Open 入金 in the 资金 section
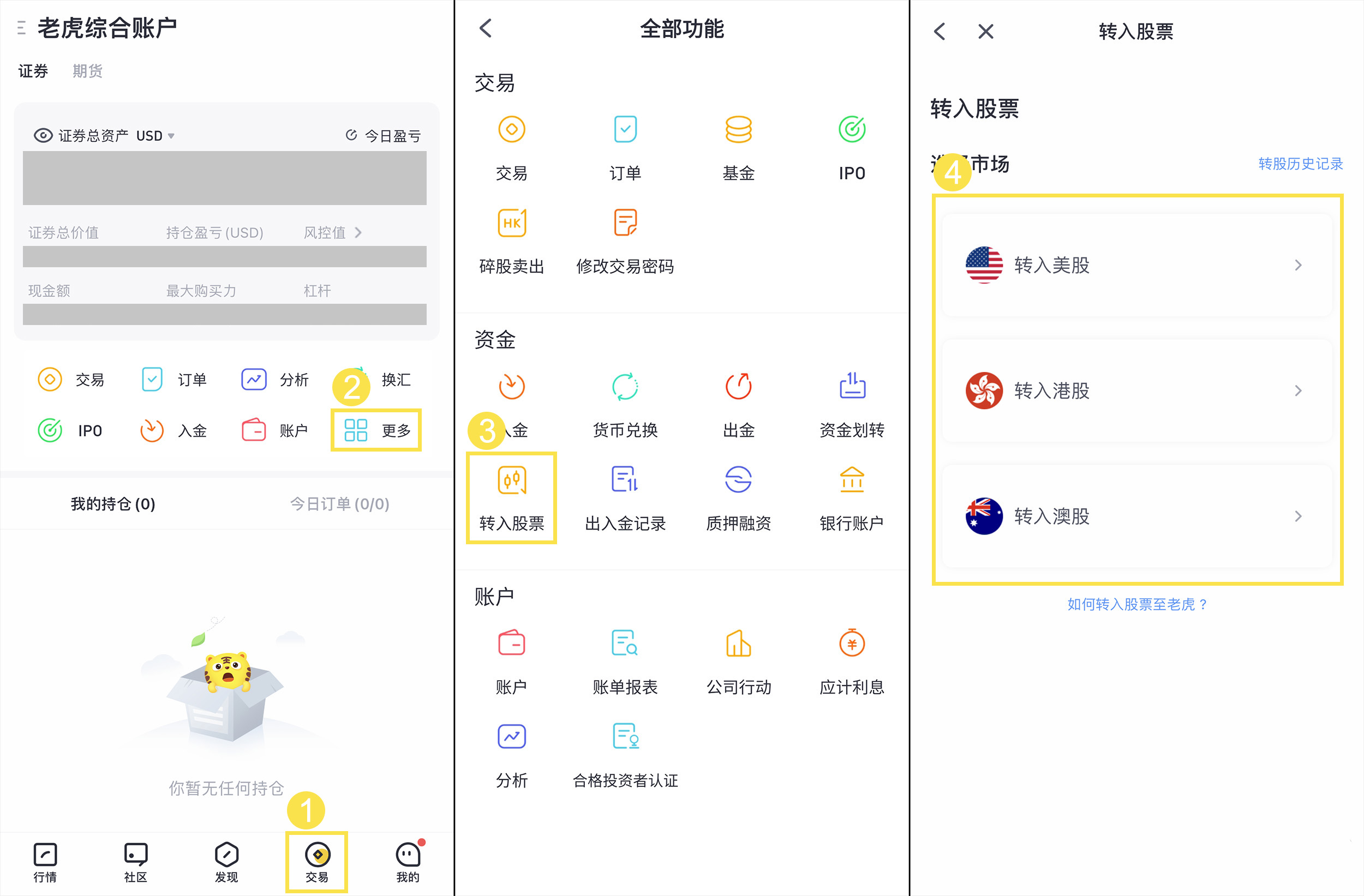The width and height of the screenshot is (1364, 896). click(512, 406)
